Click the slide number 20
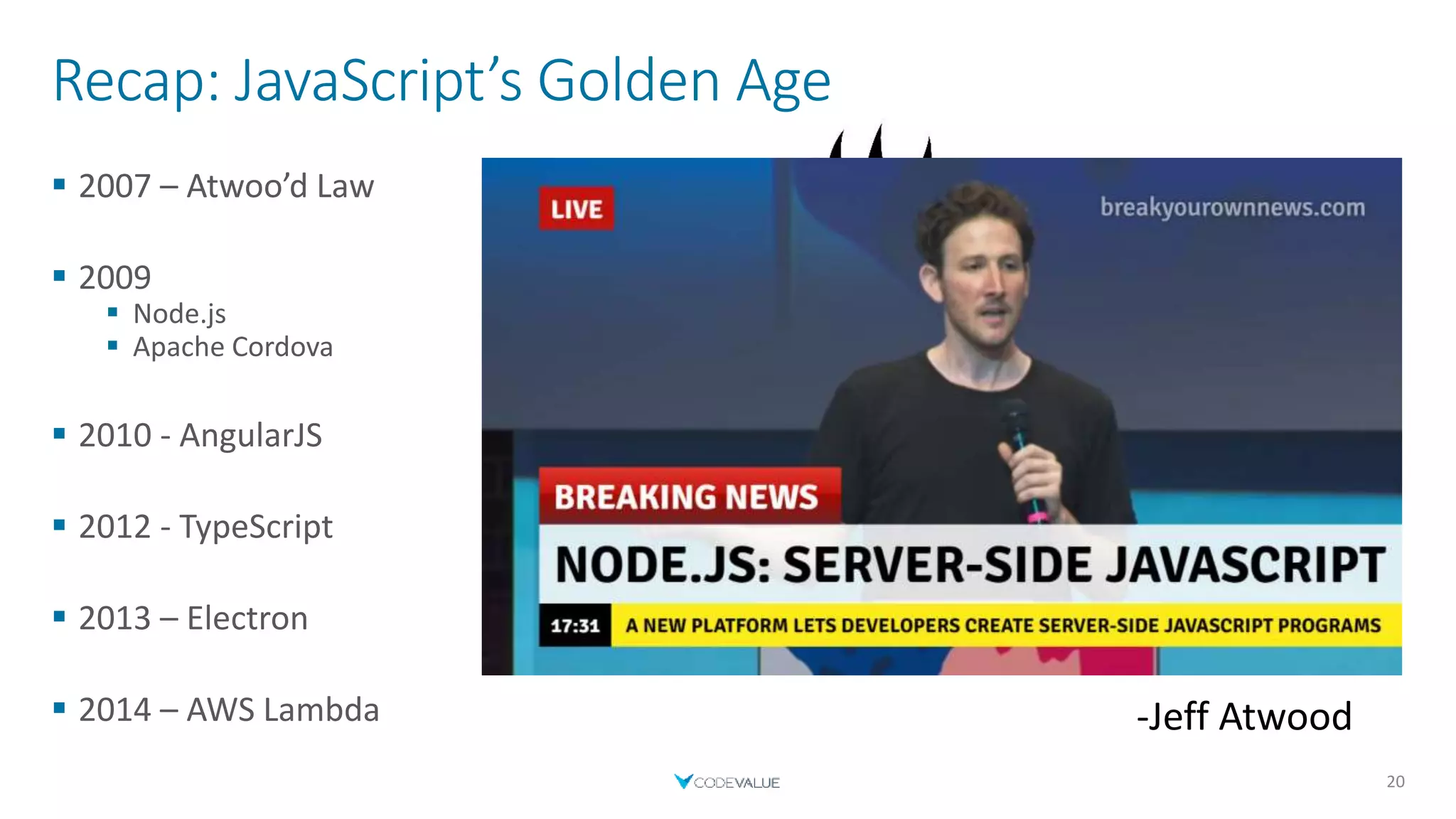The width and height of the screenshot is (1456, 819). (x=1395, y=781)
